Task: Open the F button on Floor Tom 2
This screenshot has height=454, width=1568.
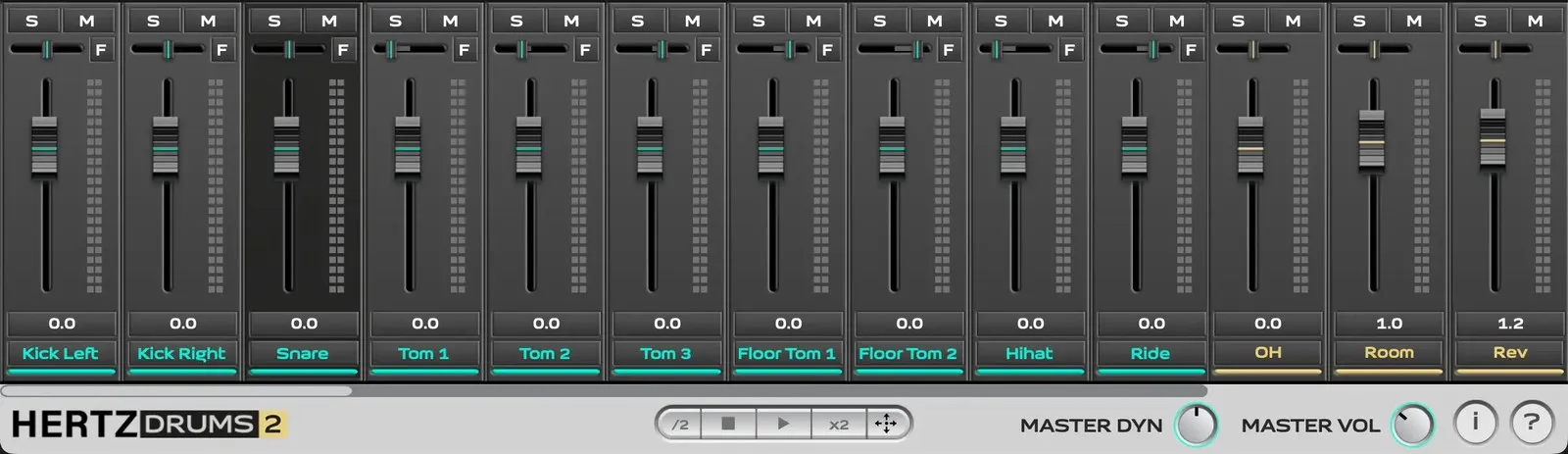Action: (949, 50)
